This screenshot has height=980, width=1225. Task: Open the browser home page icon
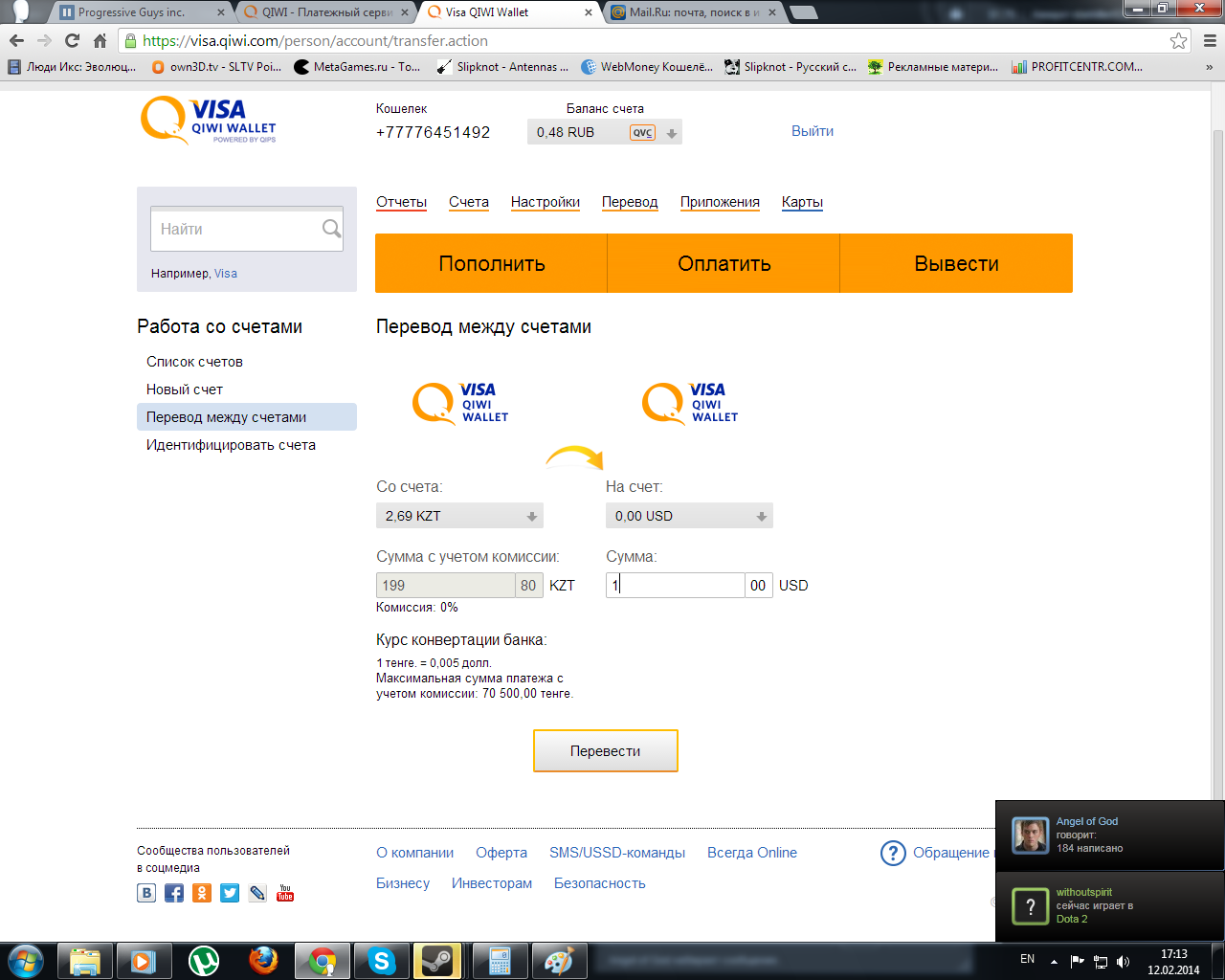click(x=100, y=41)
